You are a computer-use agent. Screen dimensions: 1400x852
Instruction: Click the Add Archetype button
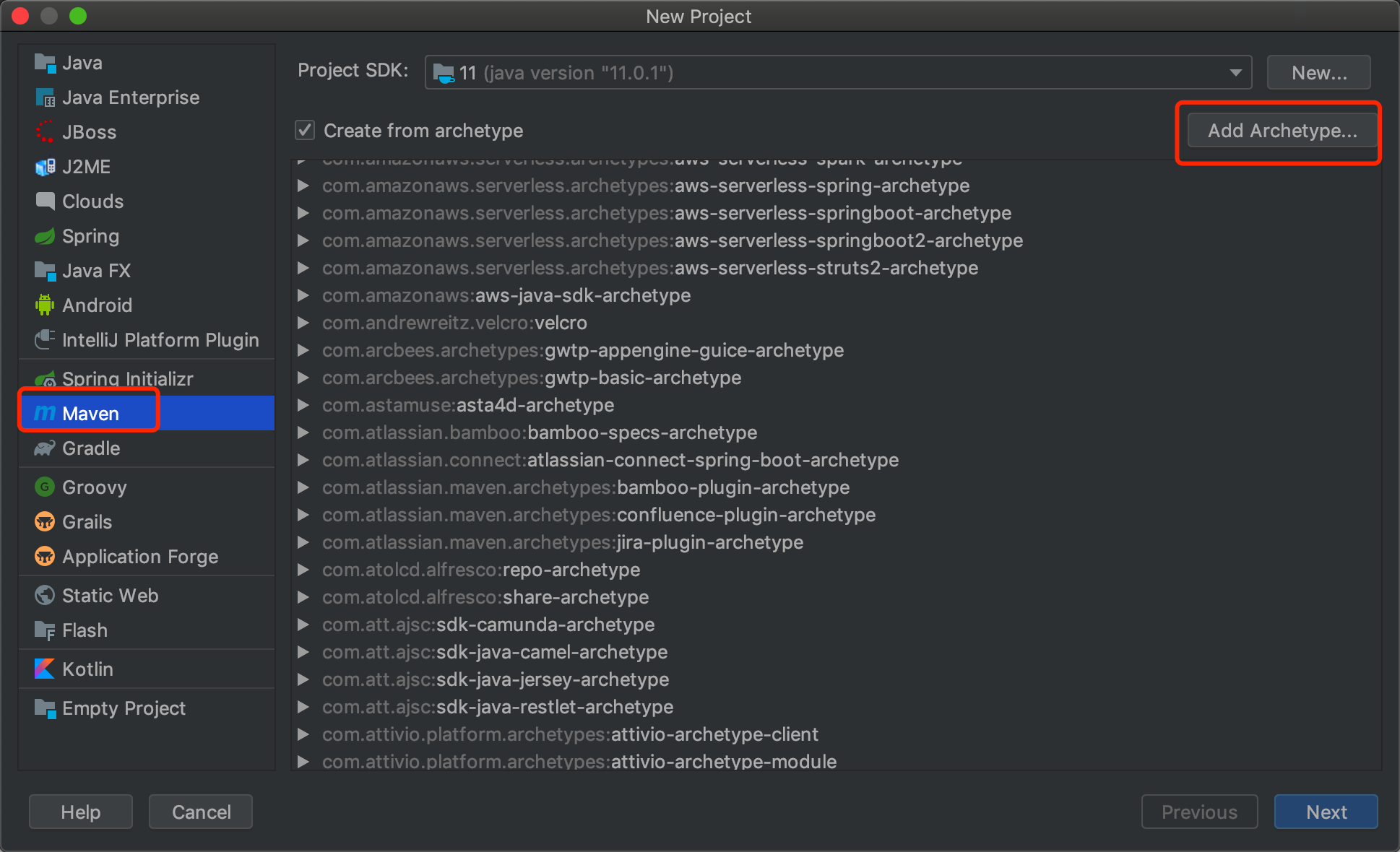1282,131
